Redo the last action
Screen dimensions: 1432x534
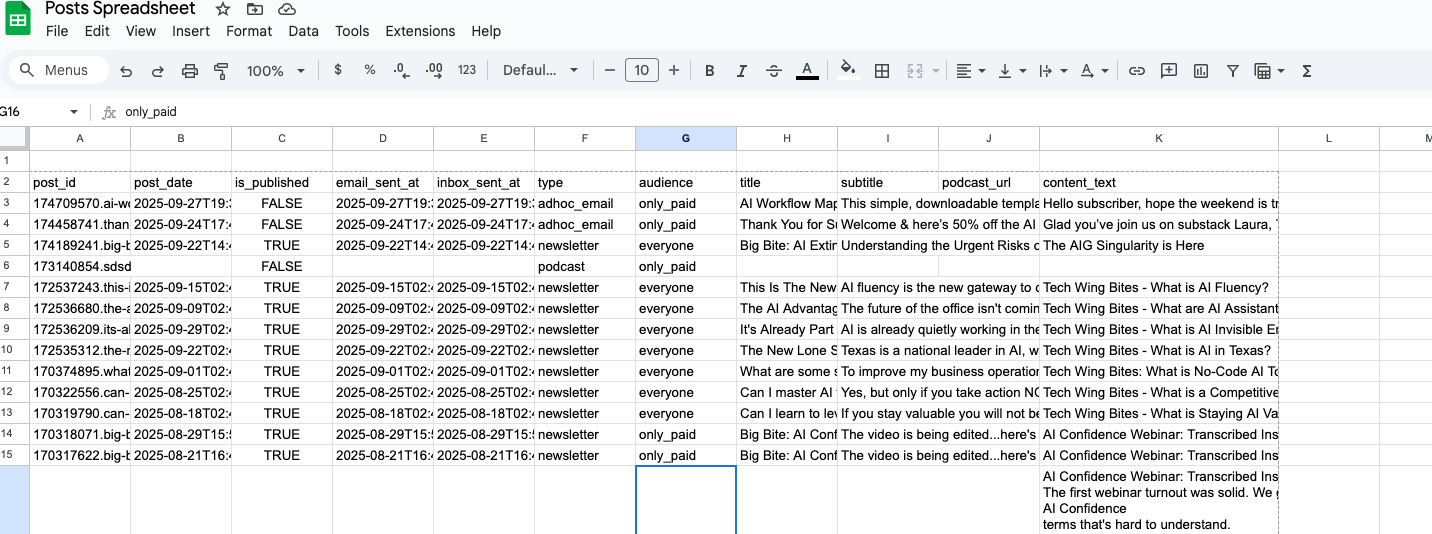click(x=158, y=71)
